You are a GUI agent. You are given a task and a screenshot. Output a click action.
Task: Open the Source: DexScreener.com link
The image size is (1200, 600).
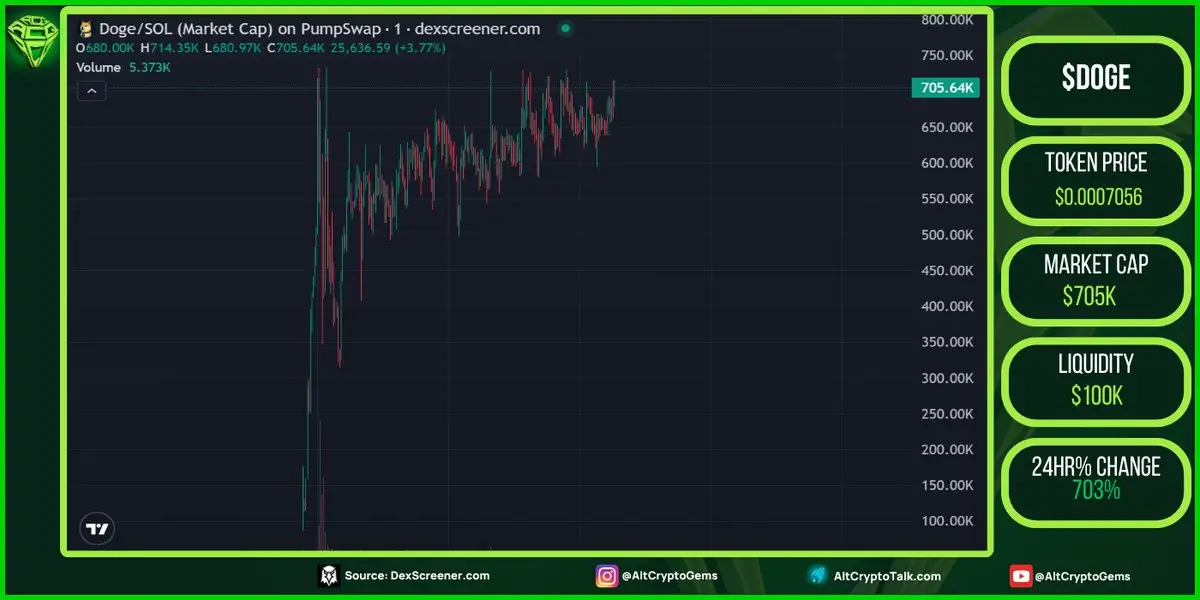point(417,576)
